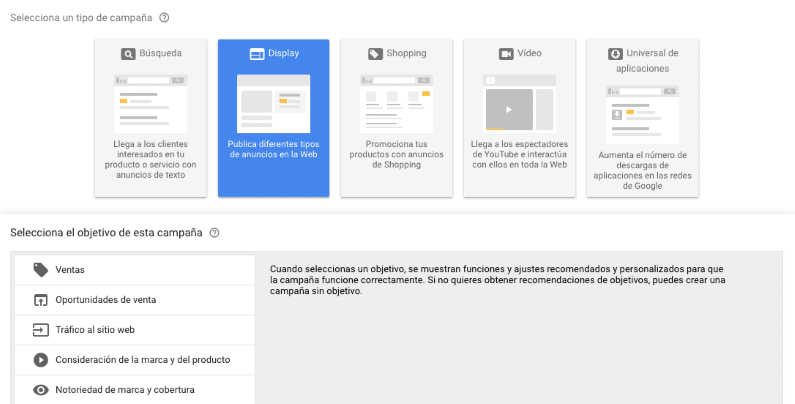The image size is (795, 404).
Task: Choose the Tráfico al sitio web objective
Action: pyautogui.click(x=135, y=330)
